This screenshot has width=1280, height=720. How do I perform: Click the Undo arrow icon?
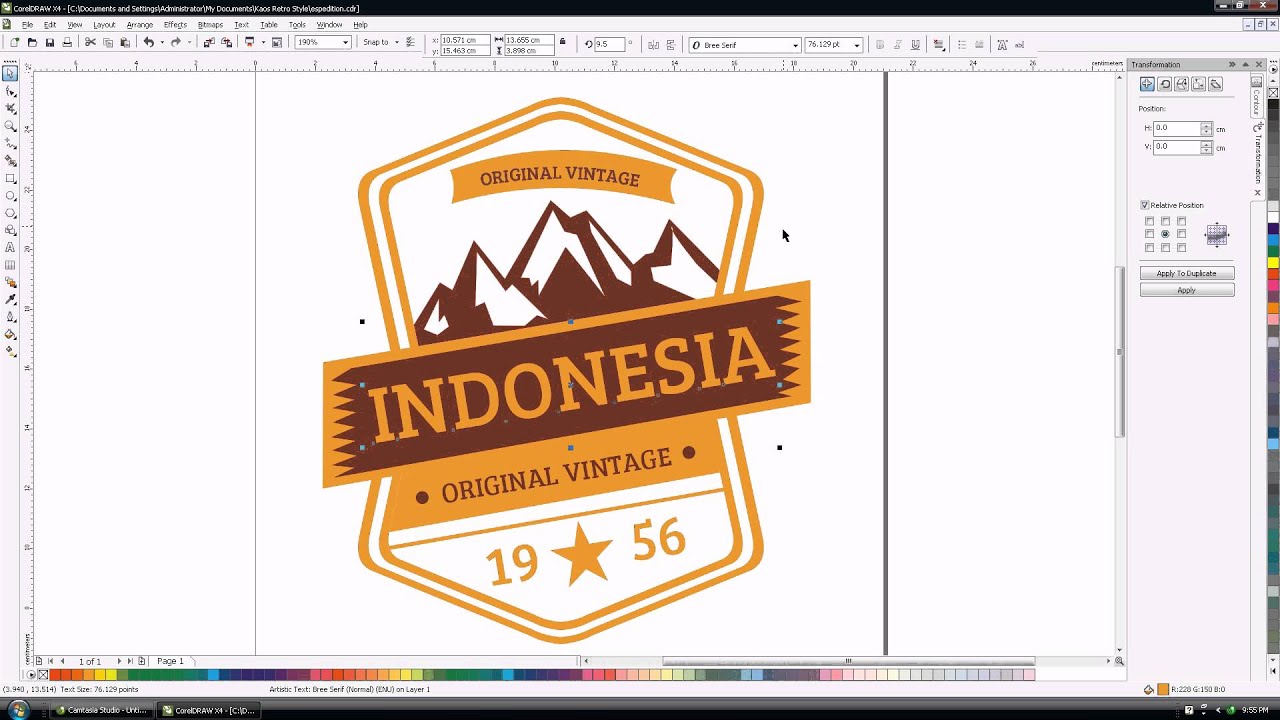tap(148, 43)
